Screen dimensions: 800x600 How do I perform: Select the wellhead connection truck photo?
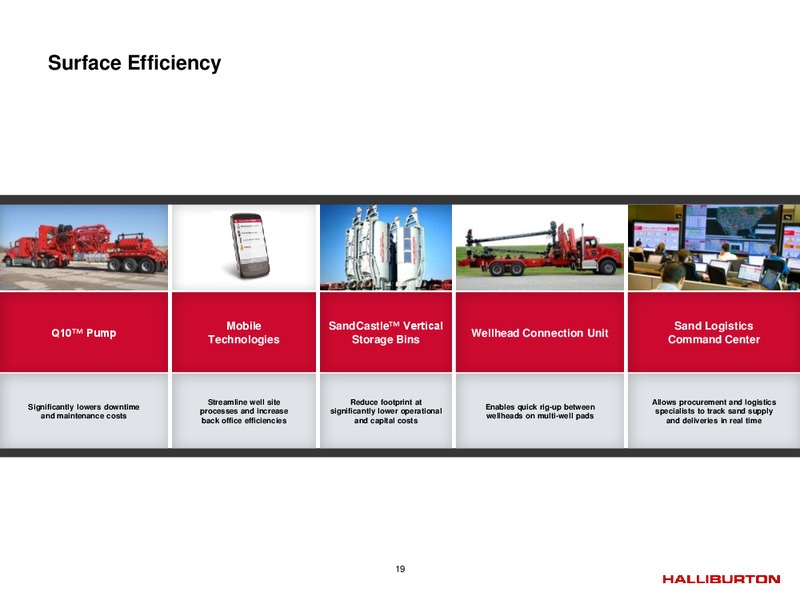pos(540,247)
